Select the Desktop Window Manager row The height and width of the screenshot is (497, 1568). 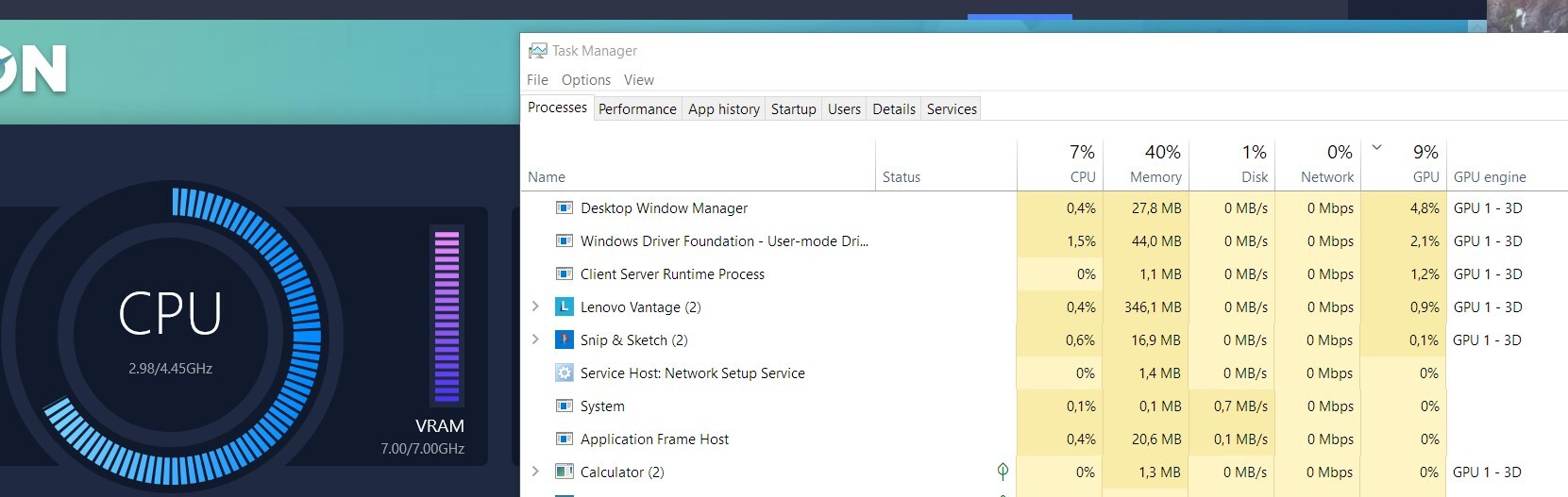tap(1044, 207)
